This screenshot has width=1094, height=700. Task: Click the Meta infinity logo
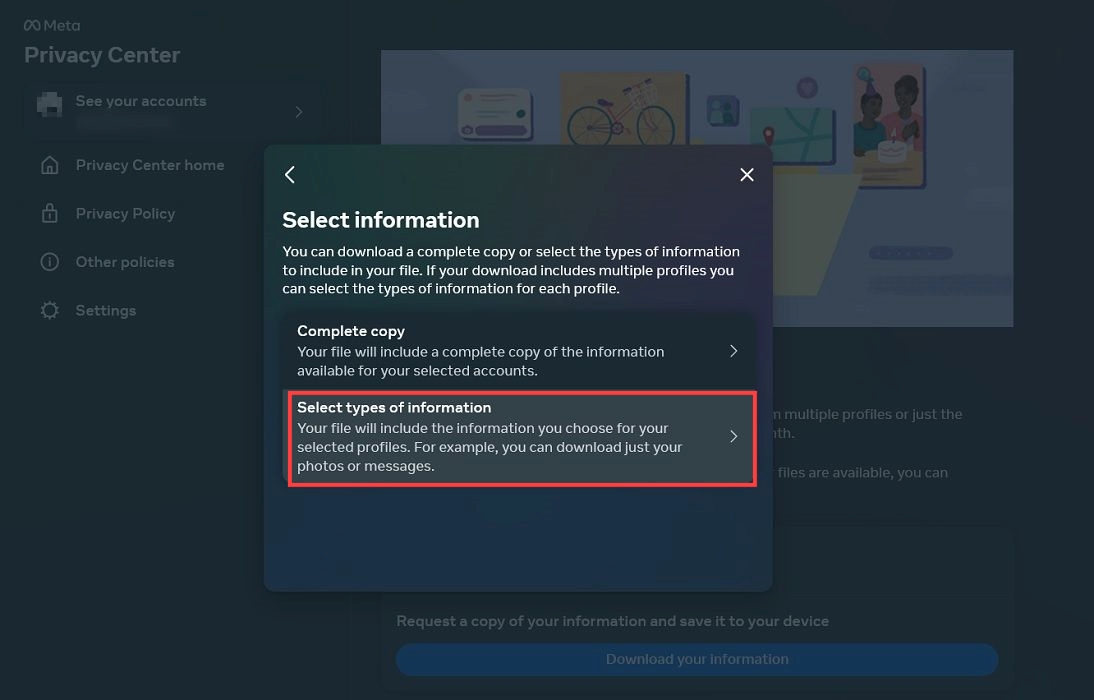click(32, 24)
